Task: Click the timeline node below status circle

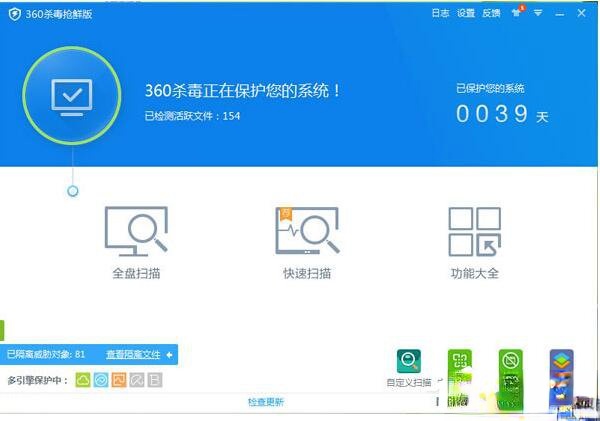Action: [x=73, y=191]
